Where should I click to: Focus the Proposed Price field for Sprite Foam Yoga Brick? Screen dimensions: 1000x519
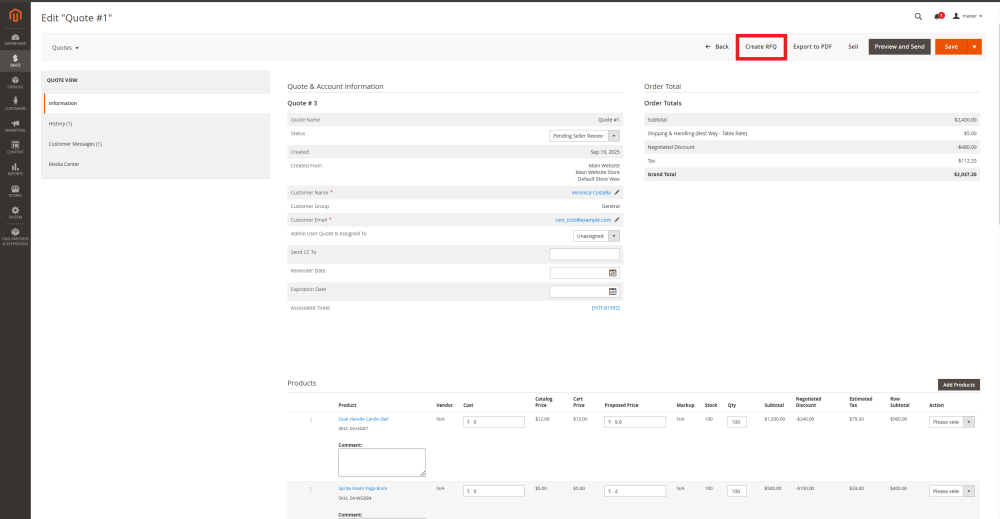[635, 491]
